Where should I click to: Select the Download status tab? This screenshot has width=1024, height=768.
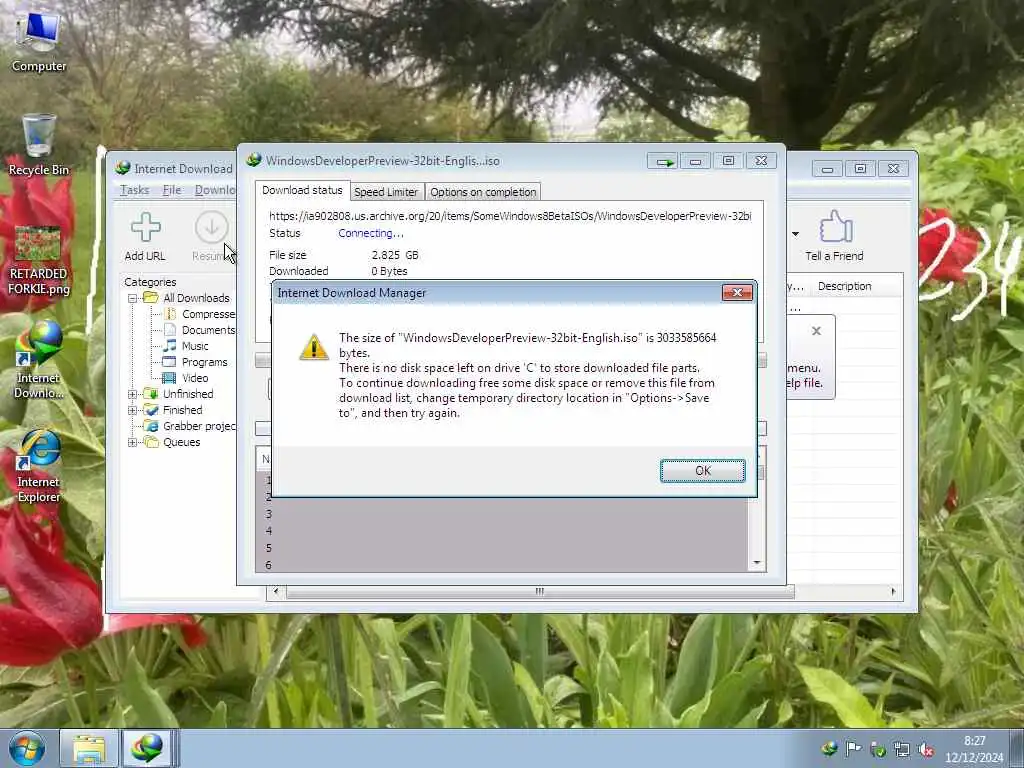(302, 190)
